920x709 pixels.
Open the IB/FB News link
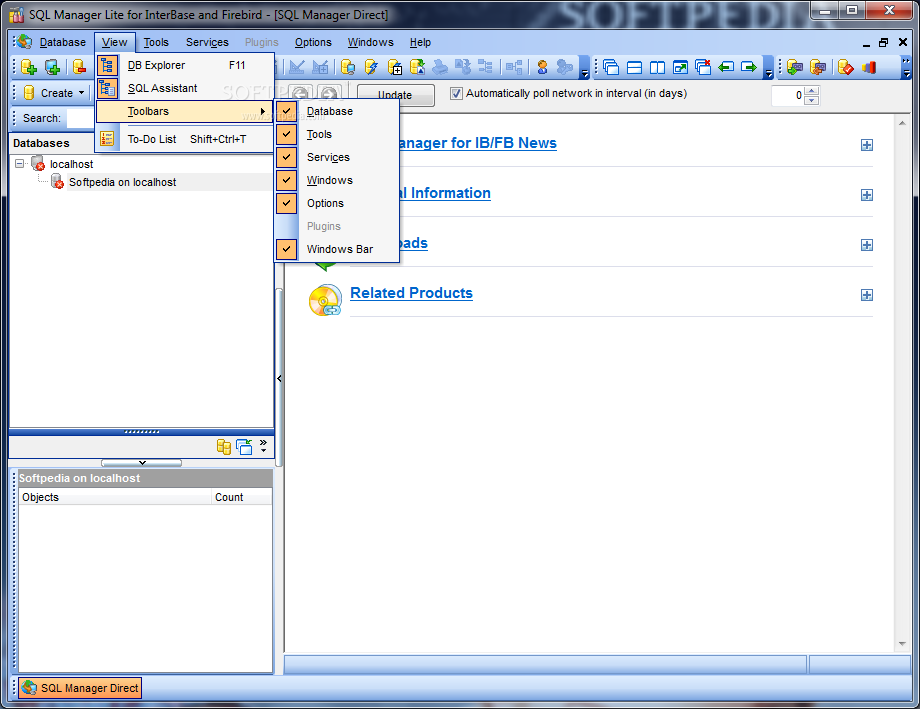click(478, 143)
